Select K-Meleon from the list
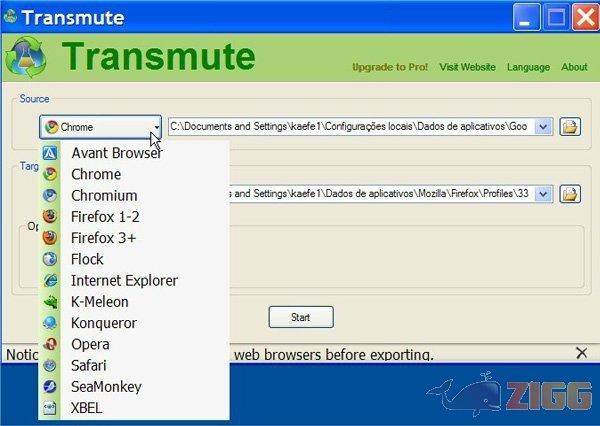This screenshot has height=426, width=600. 134,302
